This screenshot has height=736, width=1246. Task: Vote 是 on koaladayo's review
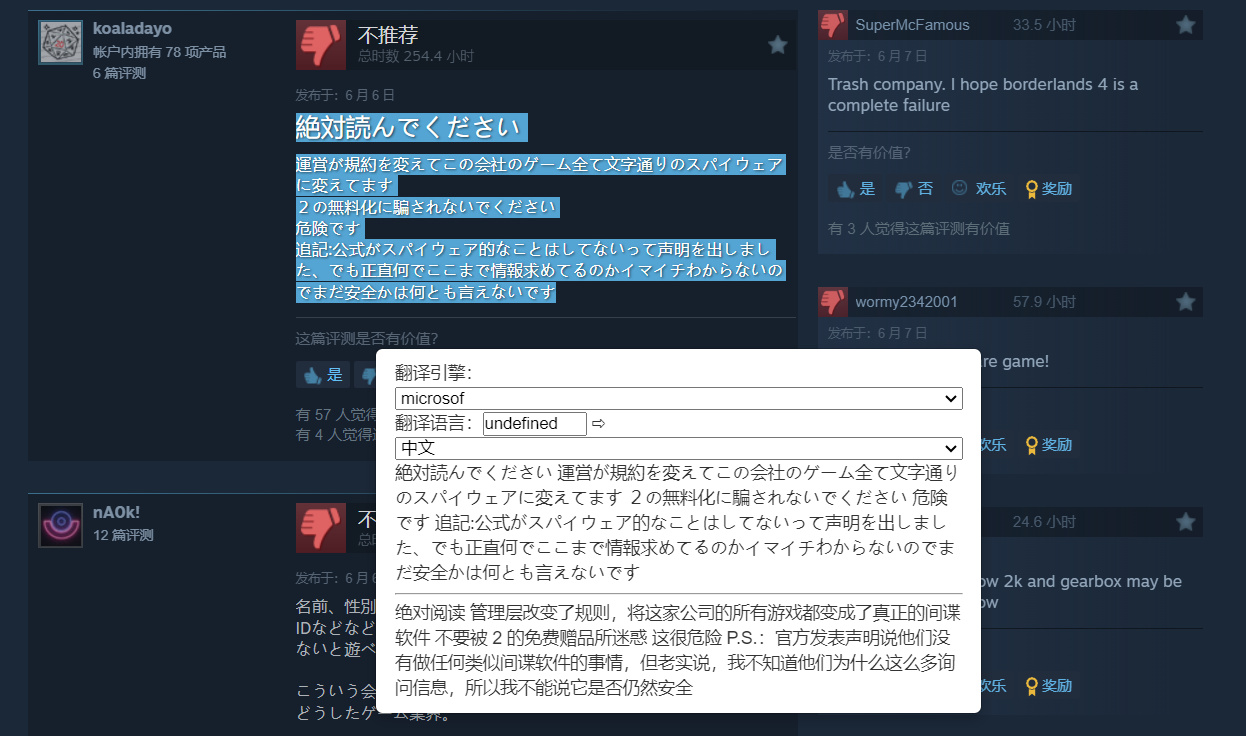click(323, 375)
